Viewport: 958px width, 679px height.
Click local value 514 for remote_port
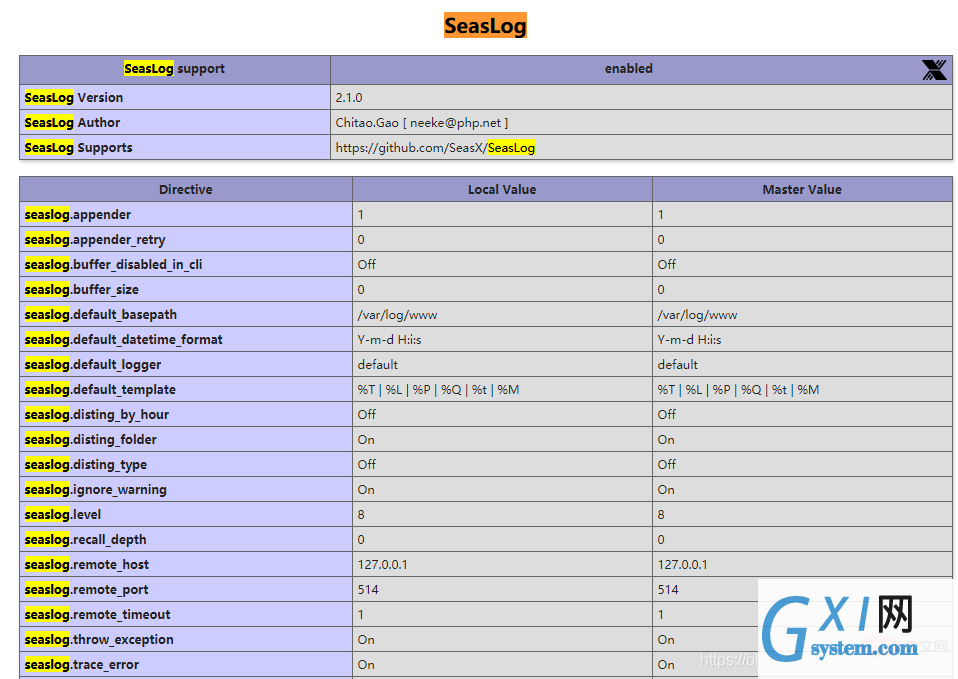[368, 590]
